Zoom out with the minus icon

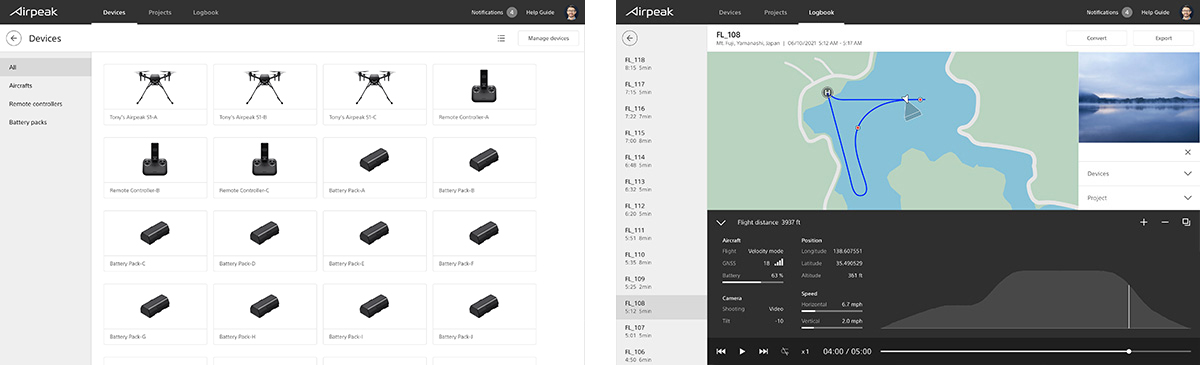tap(1165, 222)
